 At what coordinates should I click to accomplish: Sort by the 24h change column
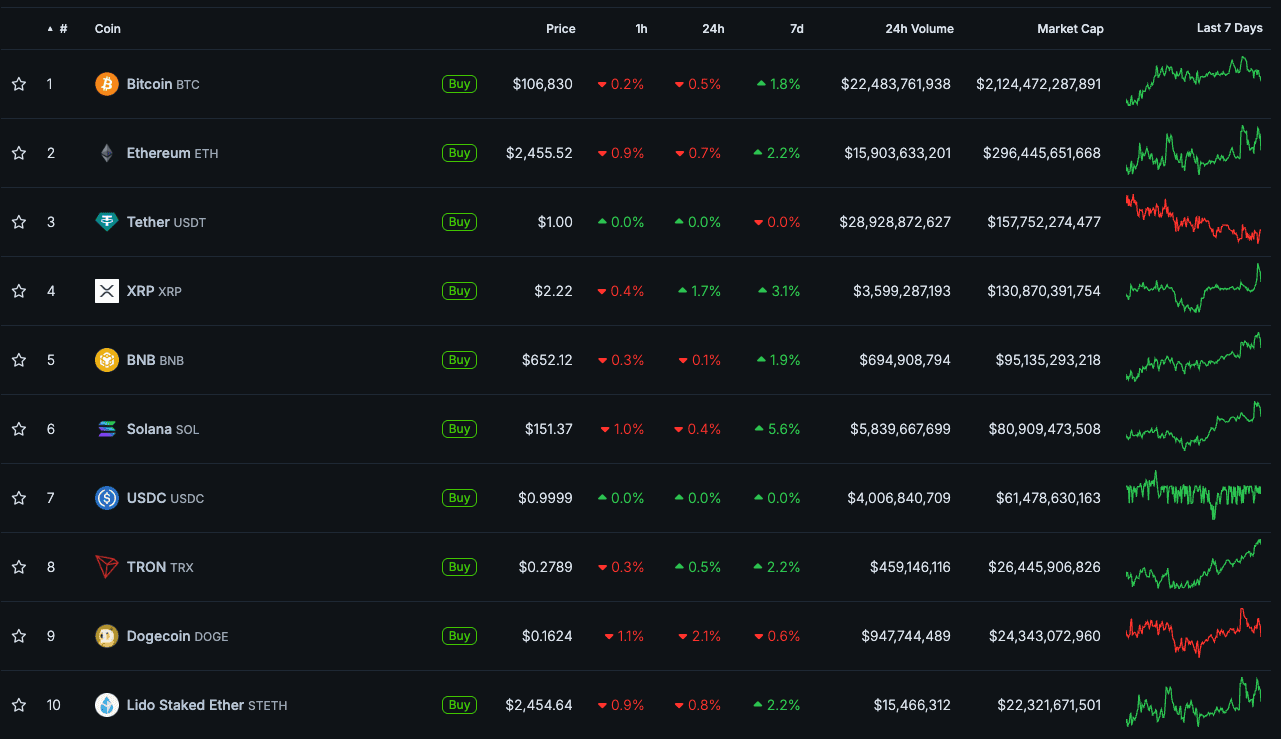tap(713, 29)
